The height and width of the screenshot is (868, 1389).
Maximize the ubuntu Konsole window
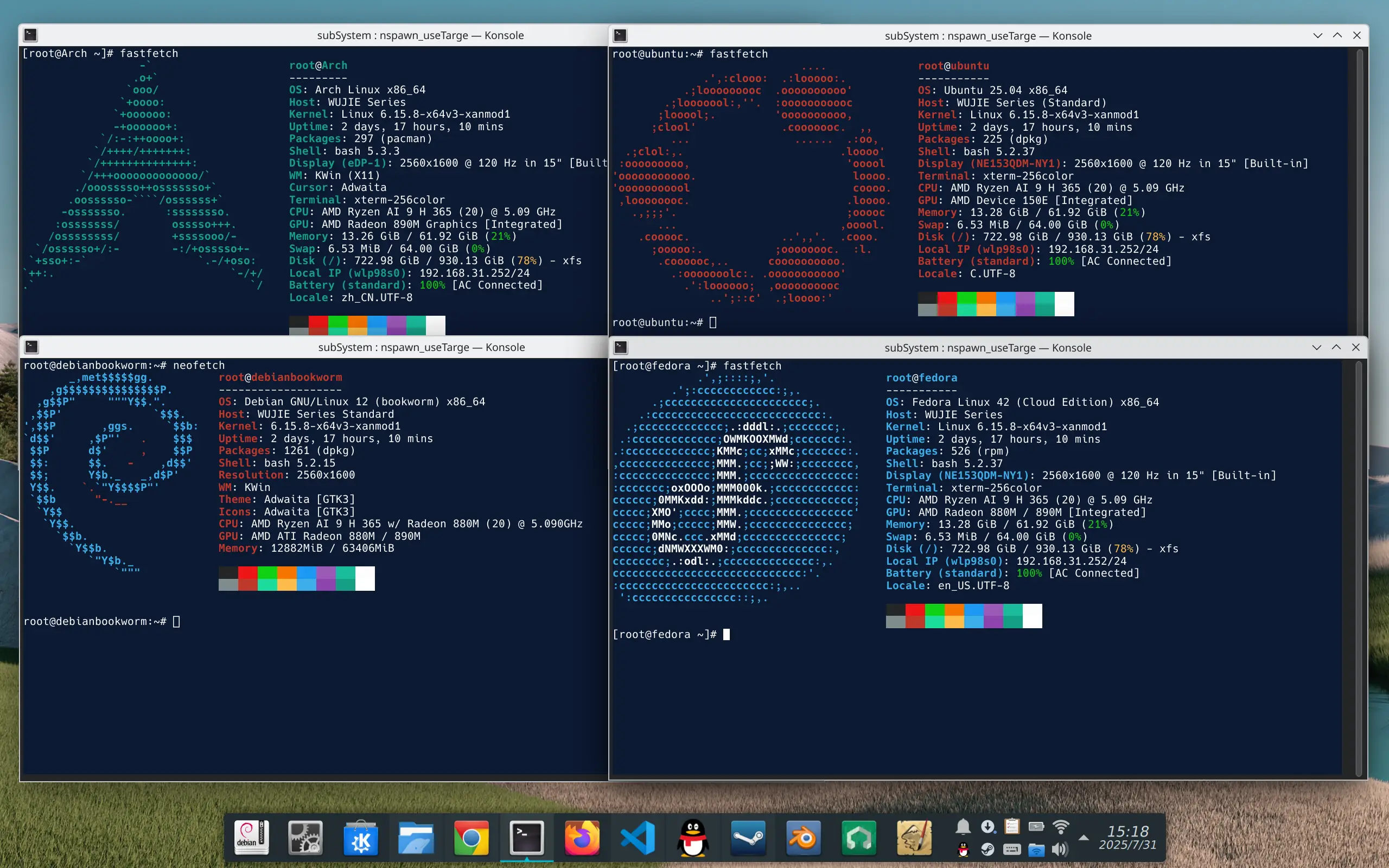point(1337,36)
